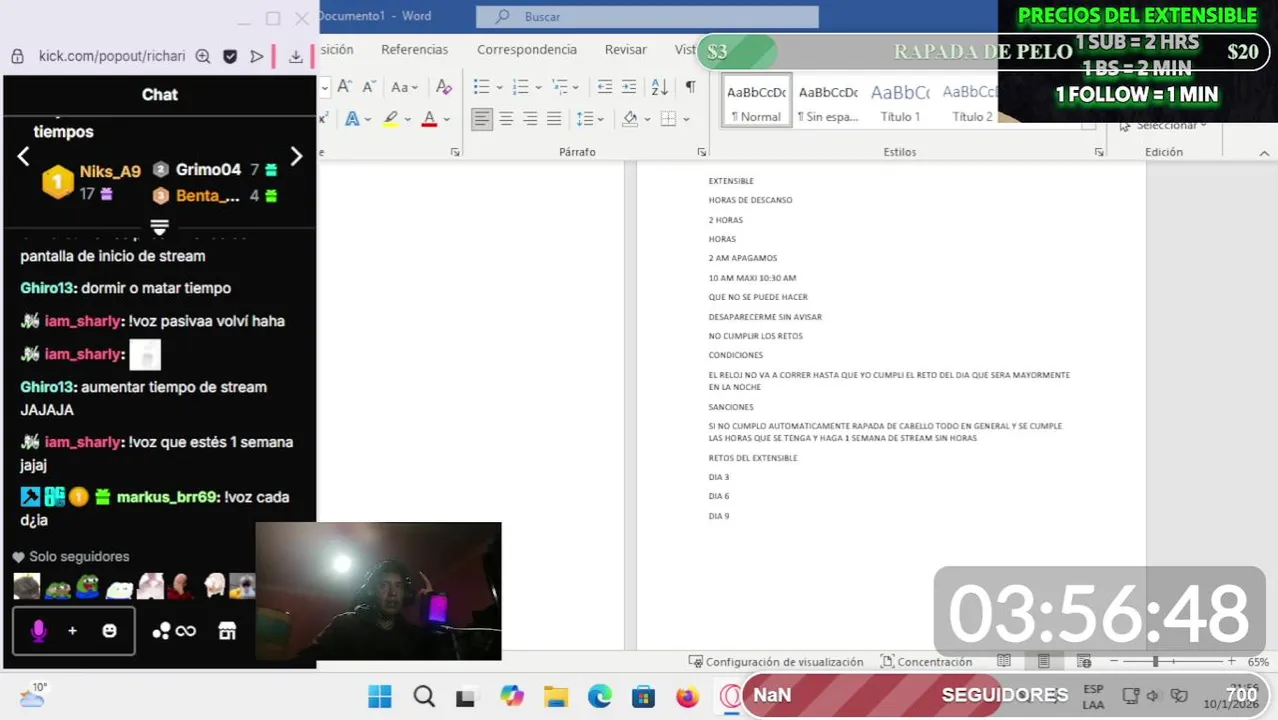Sort the text with the A-Z icon
The width and height of the screenshot is (1278, 720).
660,87
